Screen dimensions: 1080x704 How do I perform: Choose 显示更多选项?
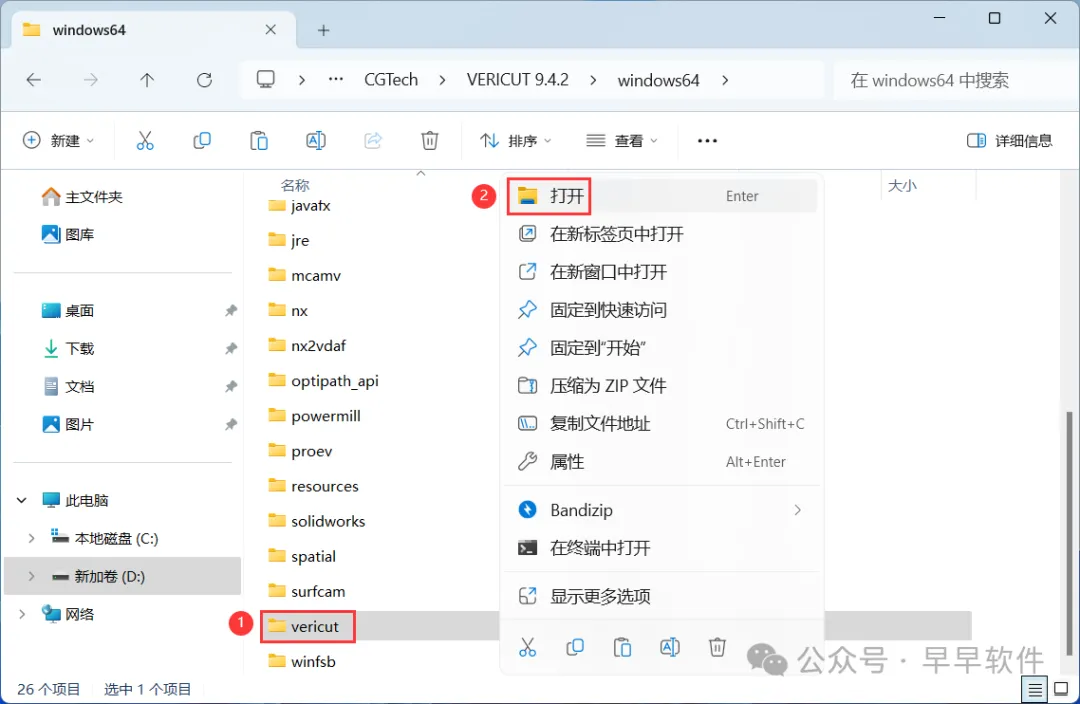661,597
